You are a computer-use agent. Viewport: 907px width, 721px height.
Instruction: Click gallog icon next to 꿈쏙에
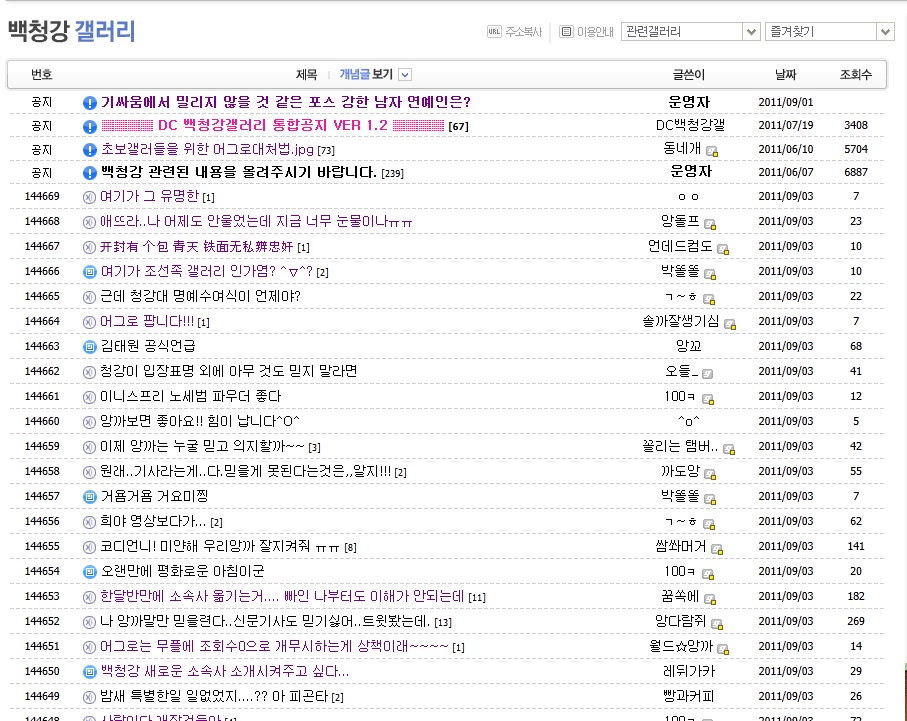pyautogui.click(x=710, y=599)
